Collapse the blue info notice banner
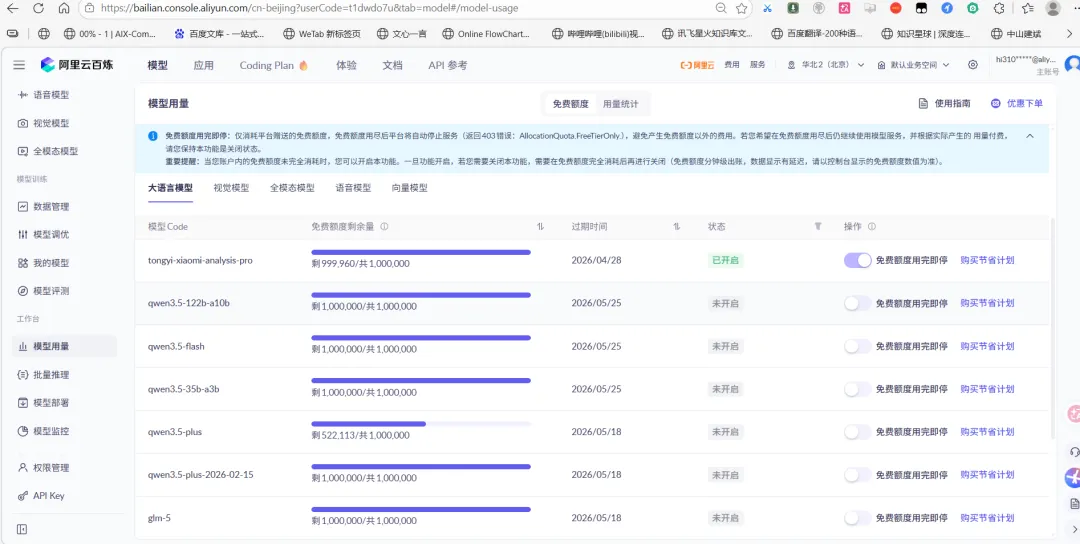The height and width of the screenshot is (544, 1080). click(1030, 136)
